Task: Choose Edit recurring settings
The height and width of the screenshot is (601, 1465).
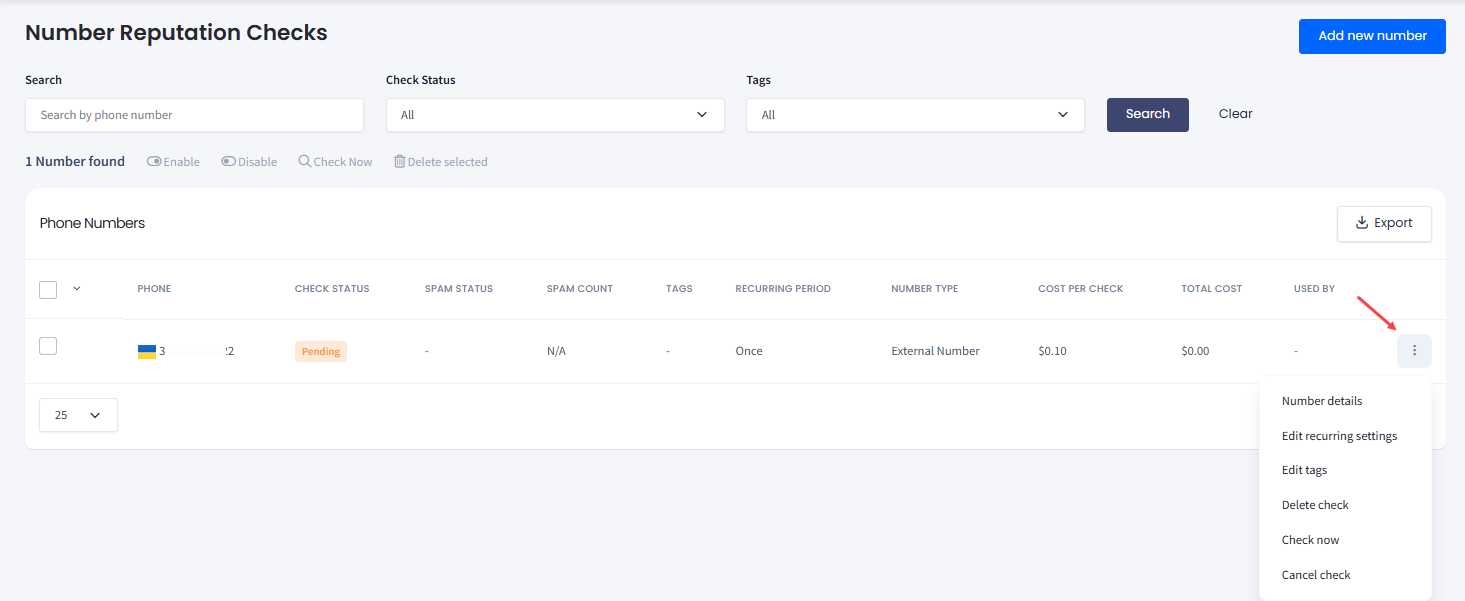Action: pyautogui.click(x=1339, y=436)
